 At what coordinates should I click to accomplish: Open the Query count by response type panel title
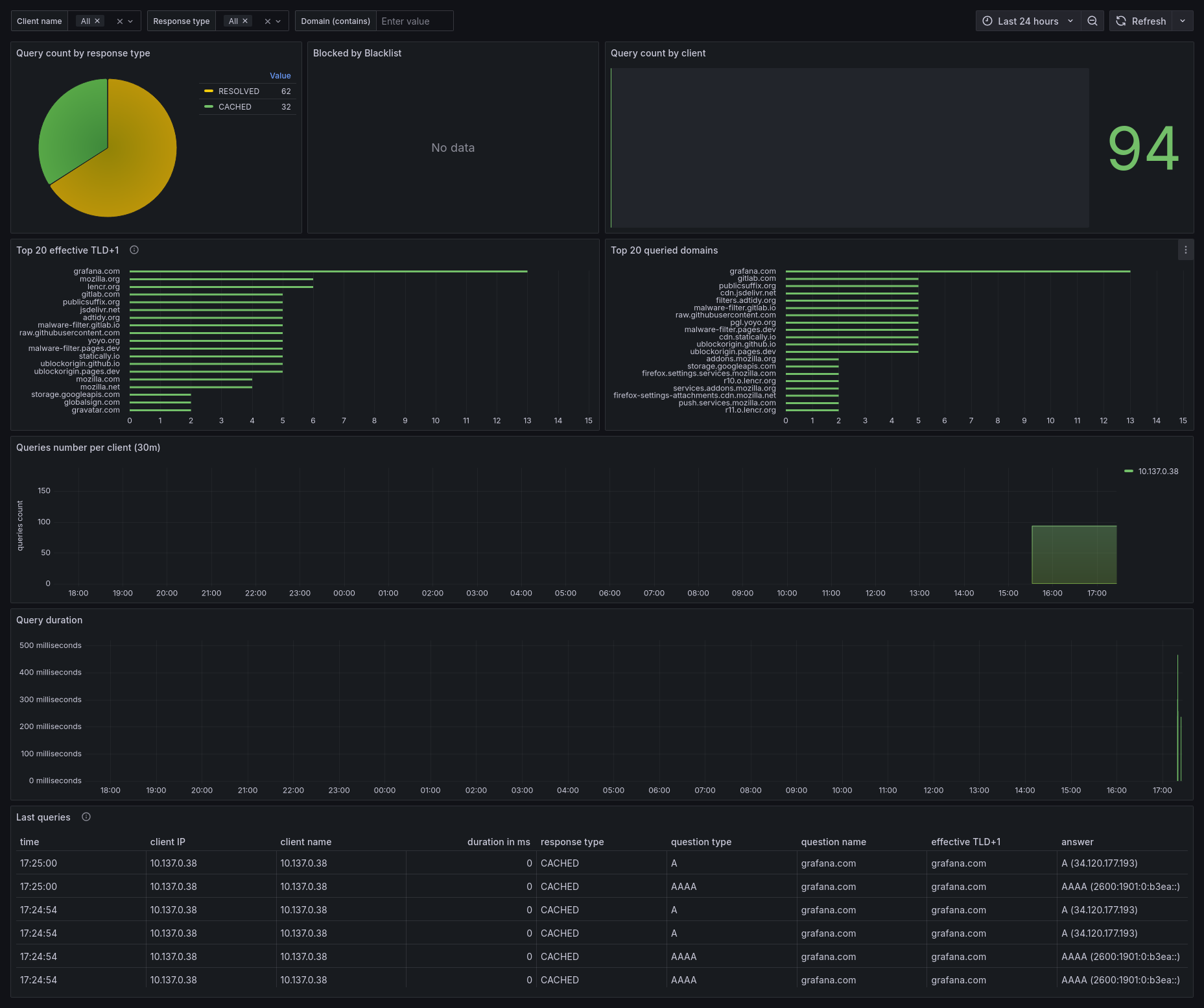click(x=83, y=53)
